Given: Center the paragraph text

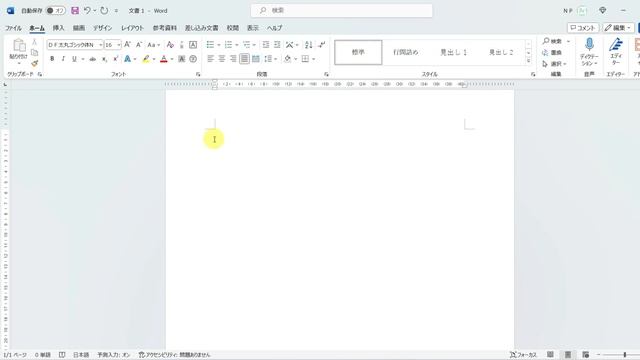Looking at the screenshot, I should pyautogui.click(x=222, y=59).
